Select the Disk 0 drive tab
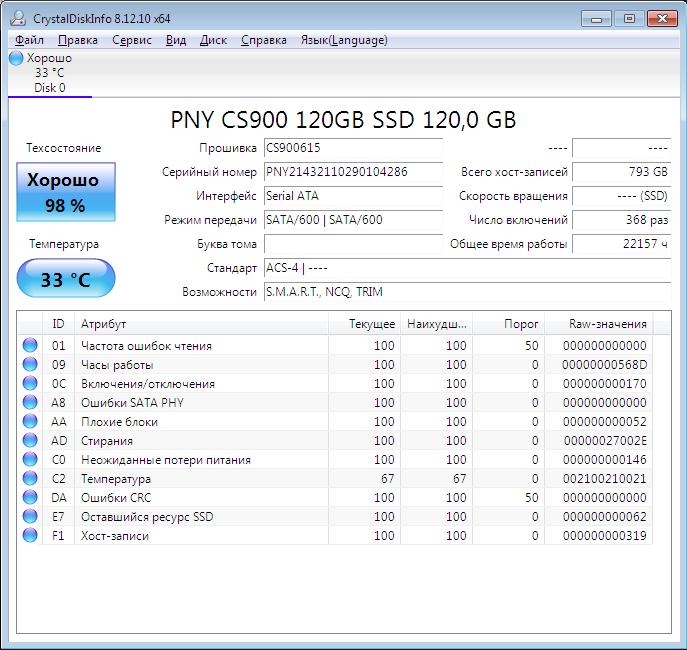The image size is (687, 650). (x=50, y=73)
